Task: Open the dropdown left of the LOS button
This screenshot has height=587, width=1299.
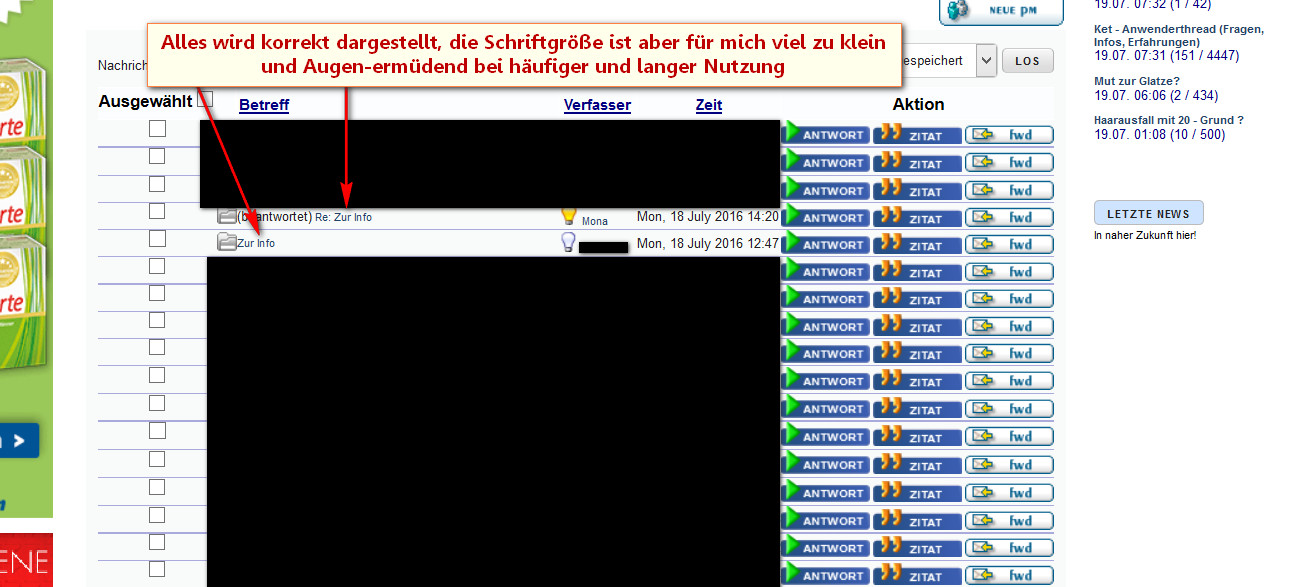Action: pos(986,60)
